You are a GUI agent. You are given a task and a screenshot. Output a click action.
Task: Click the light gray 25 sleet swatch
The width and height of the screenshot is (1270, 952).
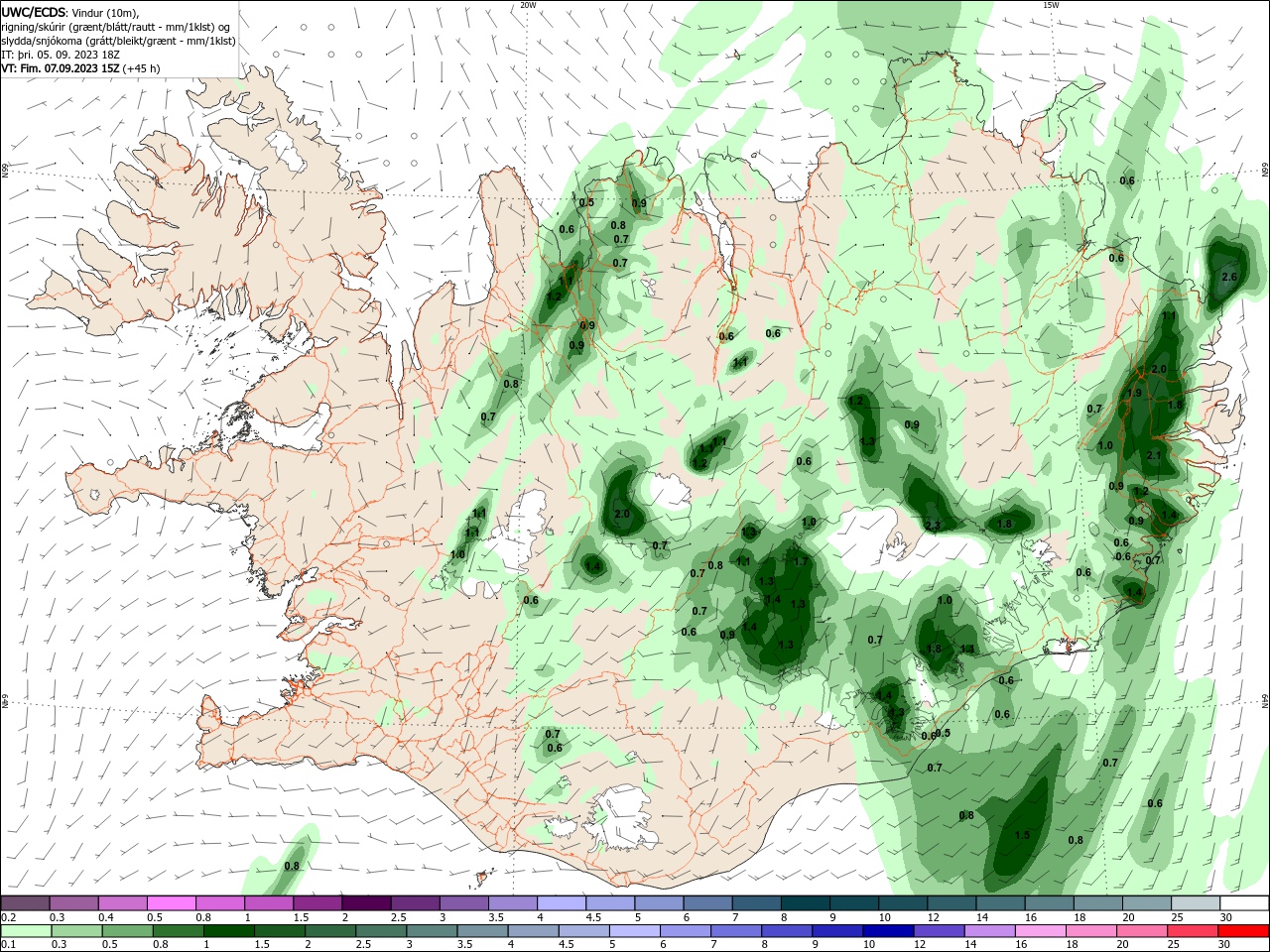pos(1196,902)
